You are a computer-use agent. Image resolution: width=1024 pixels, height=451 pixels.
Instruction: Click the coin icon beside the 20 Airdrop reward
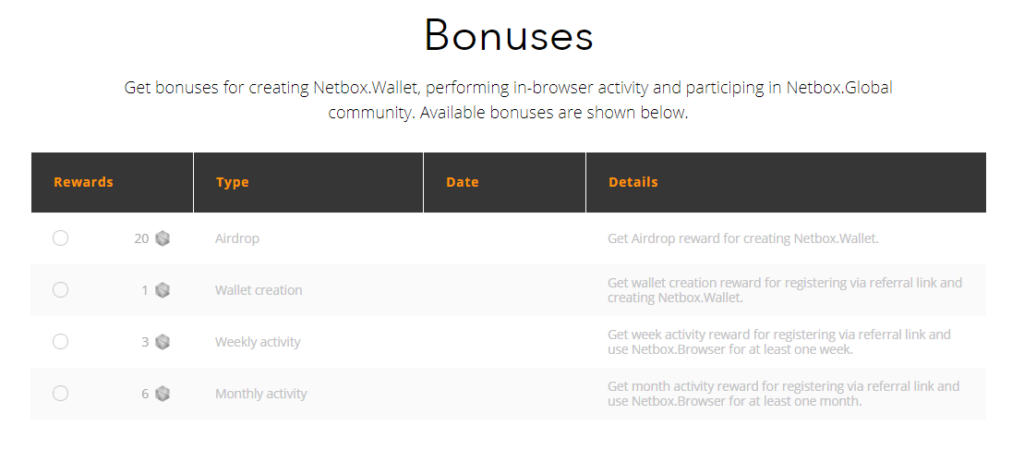(x=163, y=238)
